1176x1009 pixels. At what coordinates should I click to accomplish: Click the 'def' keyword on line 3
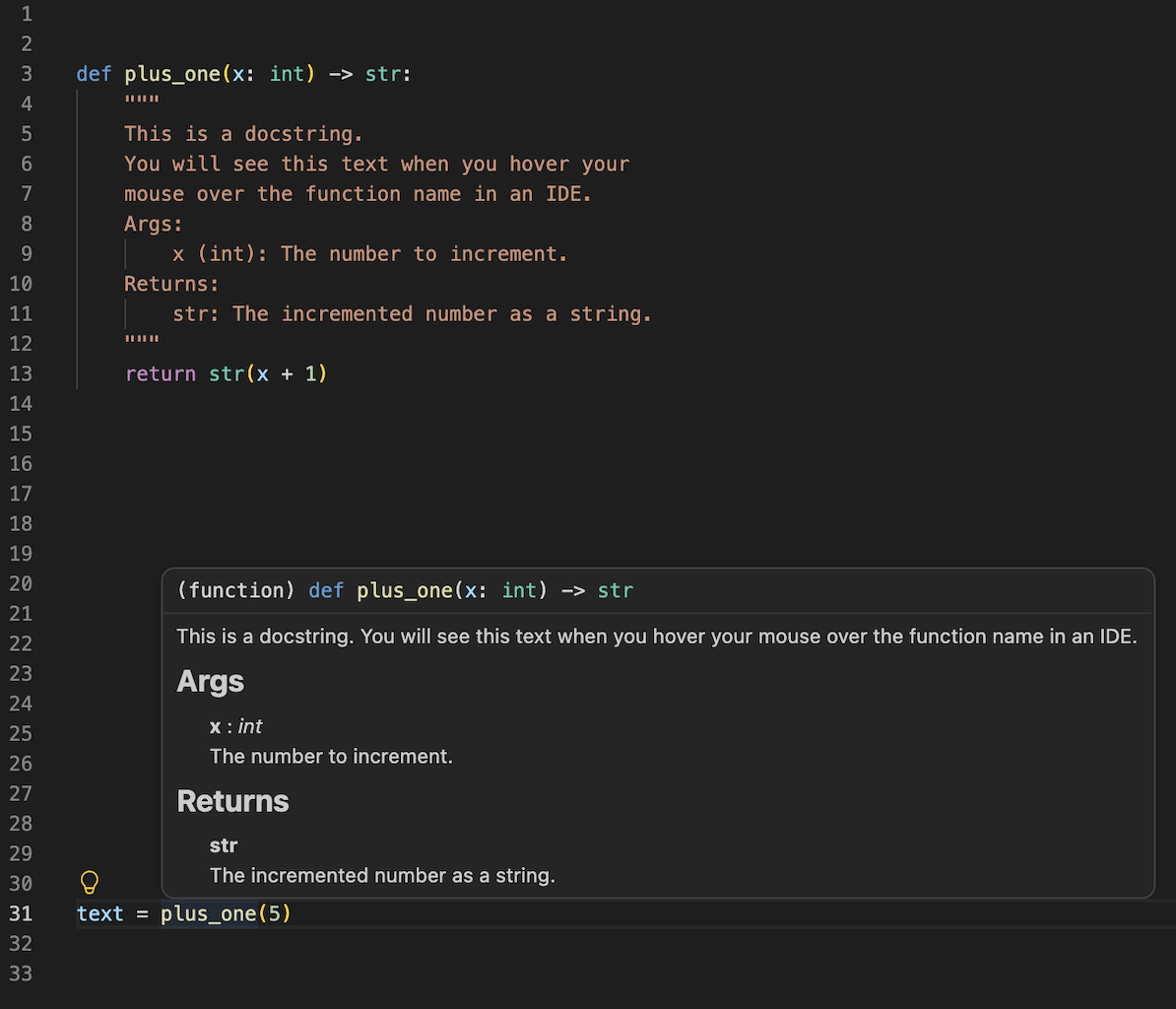pyautogui.click(x=94, y=74)
